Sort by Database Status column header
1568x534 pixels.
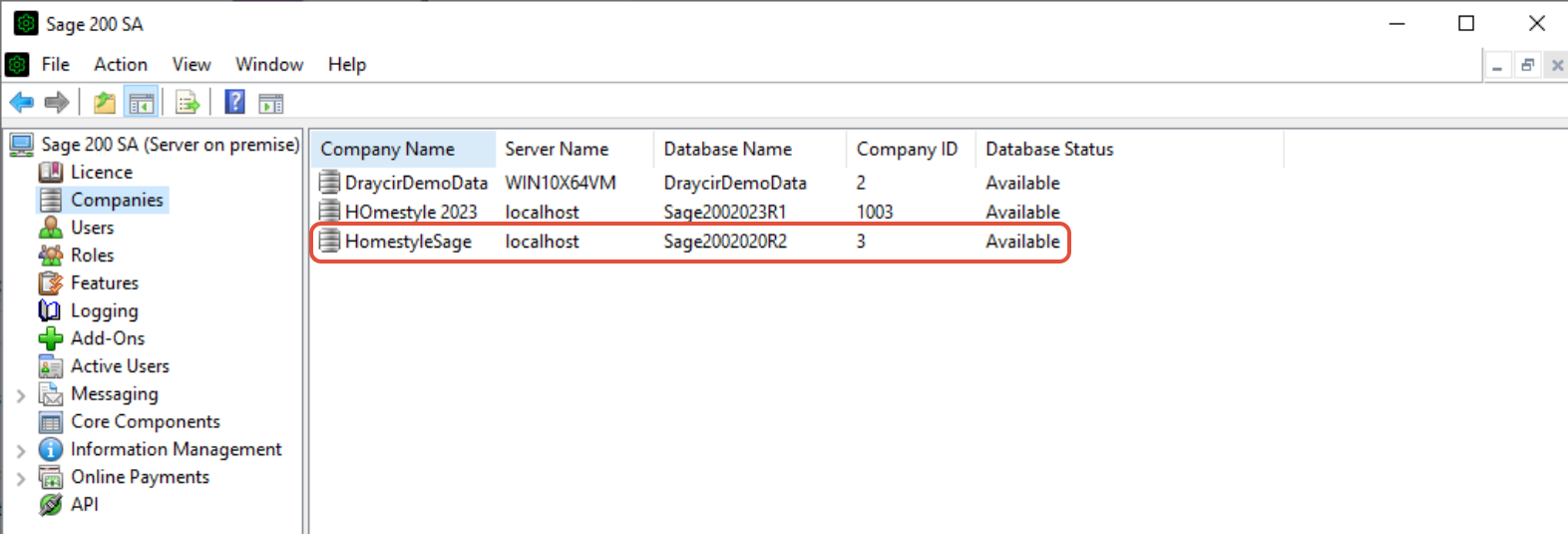pyautogui.click(x=1129, y=149)
